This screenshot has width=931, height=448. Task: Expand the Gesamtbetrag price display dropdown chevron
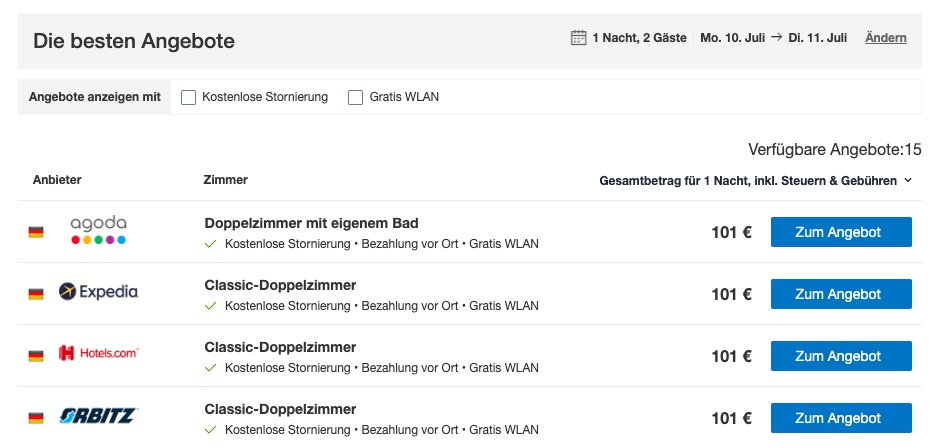(908, 181)
